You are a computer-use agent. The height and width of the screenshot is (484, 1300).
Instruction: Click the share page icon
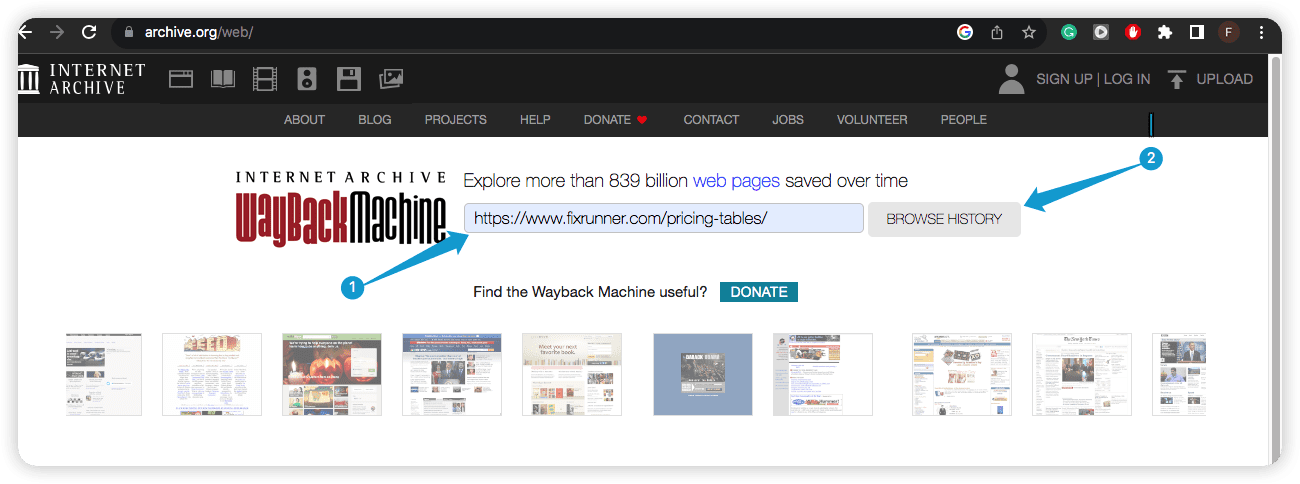point(997,32)
